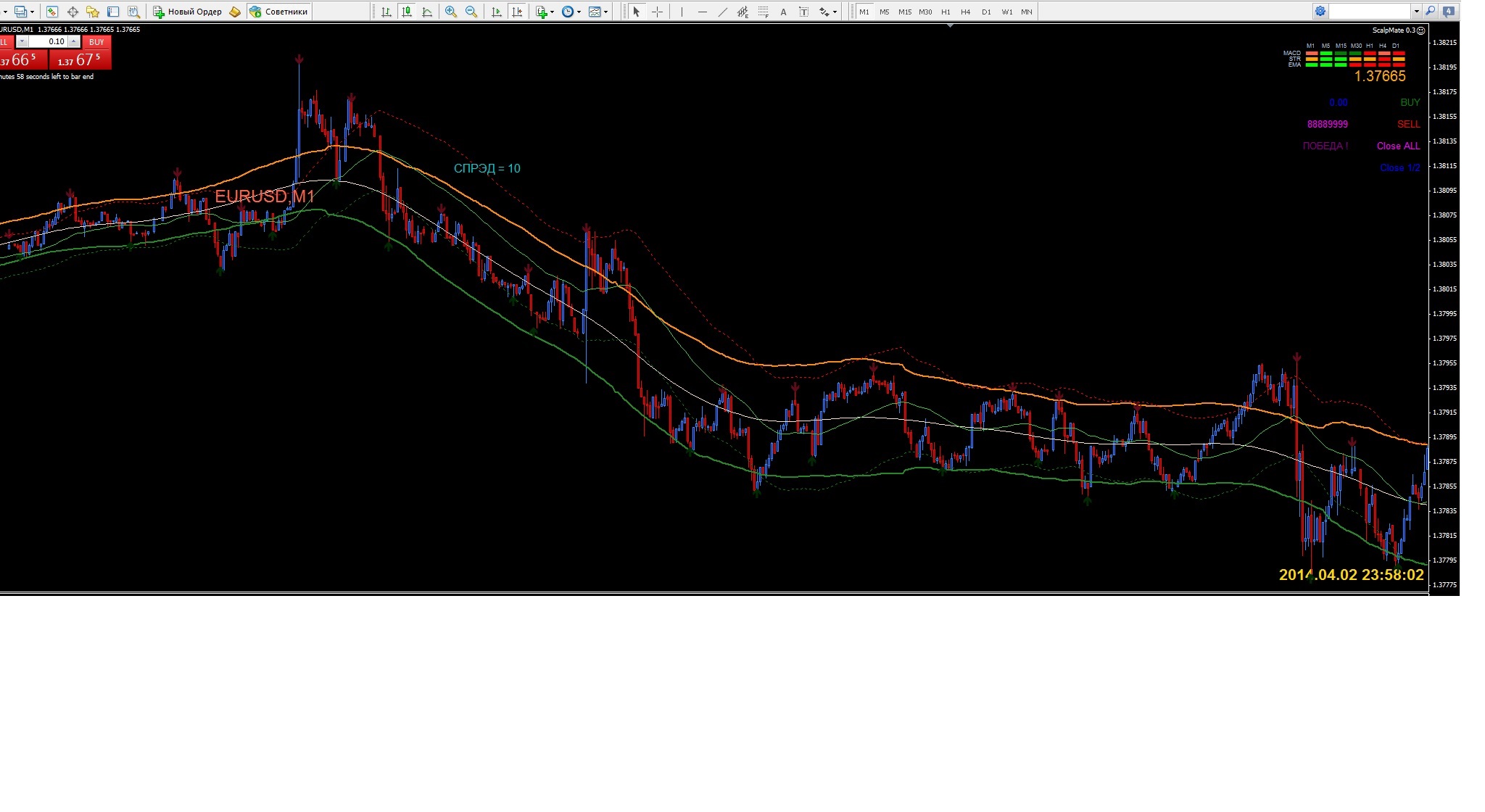Switch to the M5 timeframe

[x=884, y=12]
